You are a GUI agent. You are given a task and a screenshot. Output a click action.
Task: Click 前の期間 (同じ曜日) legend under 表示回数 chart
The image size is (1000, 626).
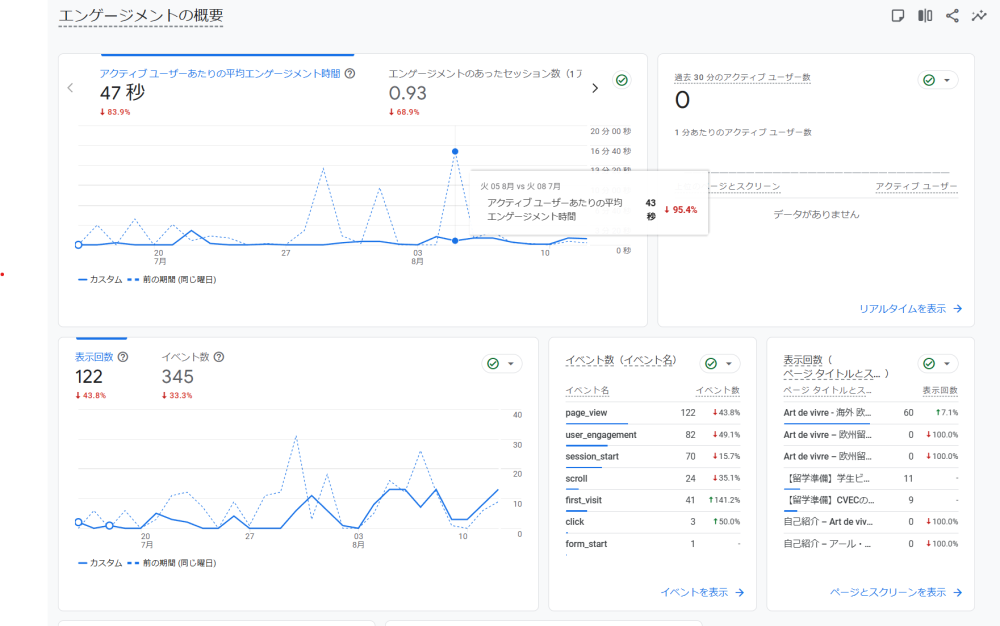(x=172, y=564)
